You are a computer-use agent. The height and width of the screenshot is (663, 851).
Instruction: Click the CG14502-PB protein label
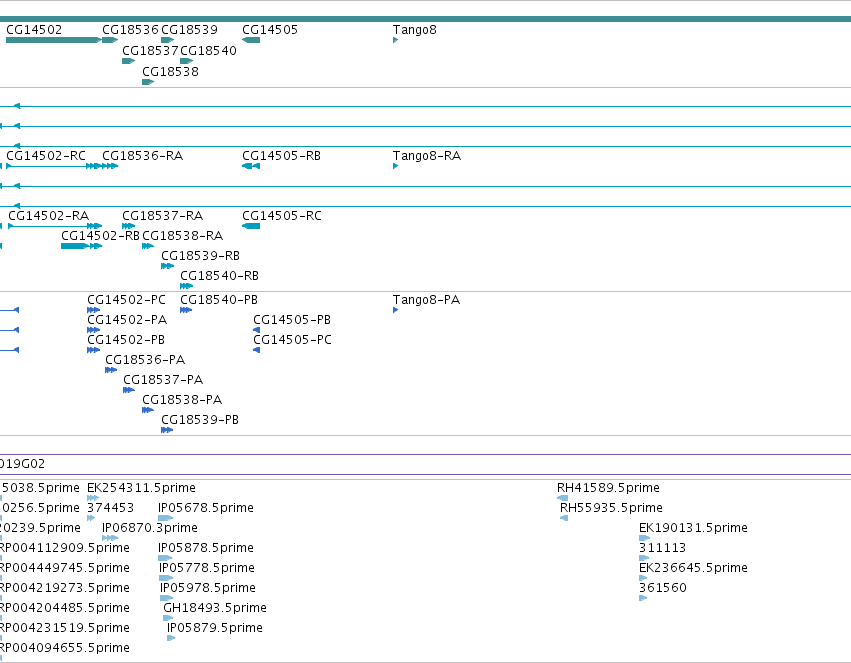[126, 340]
